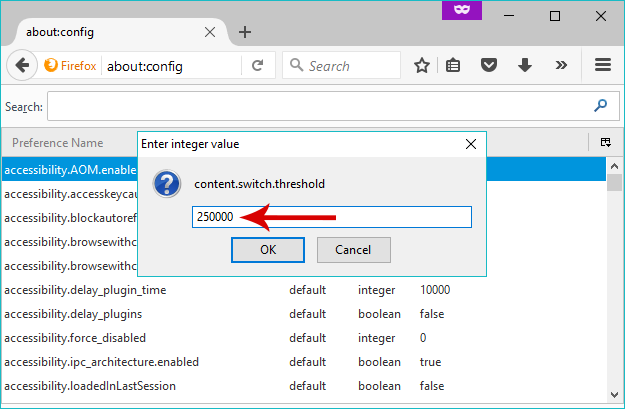Close the about:config tab

(x=210, y=32)
